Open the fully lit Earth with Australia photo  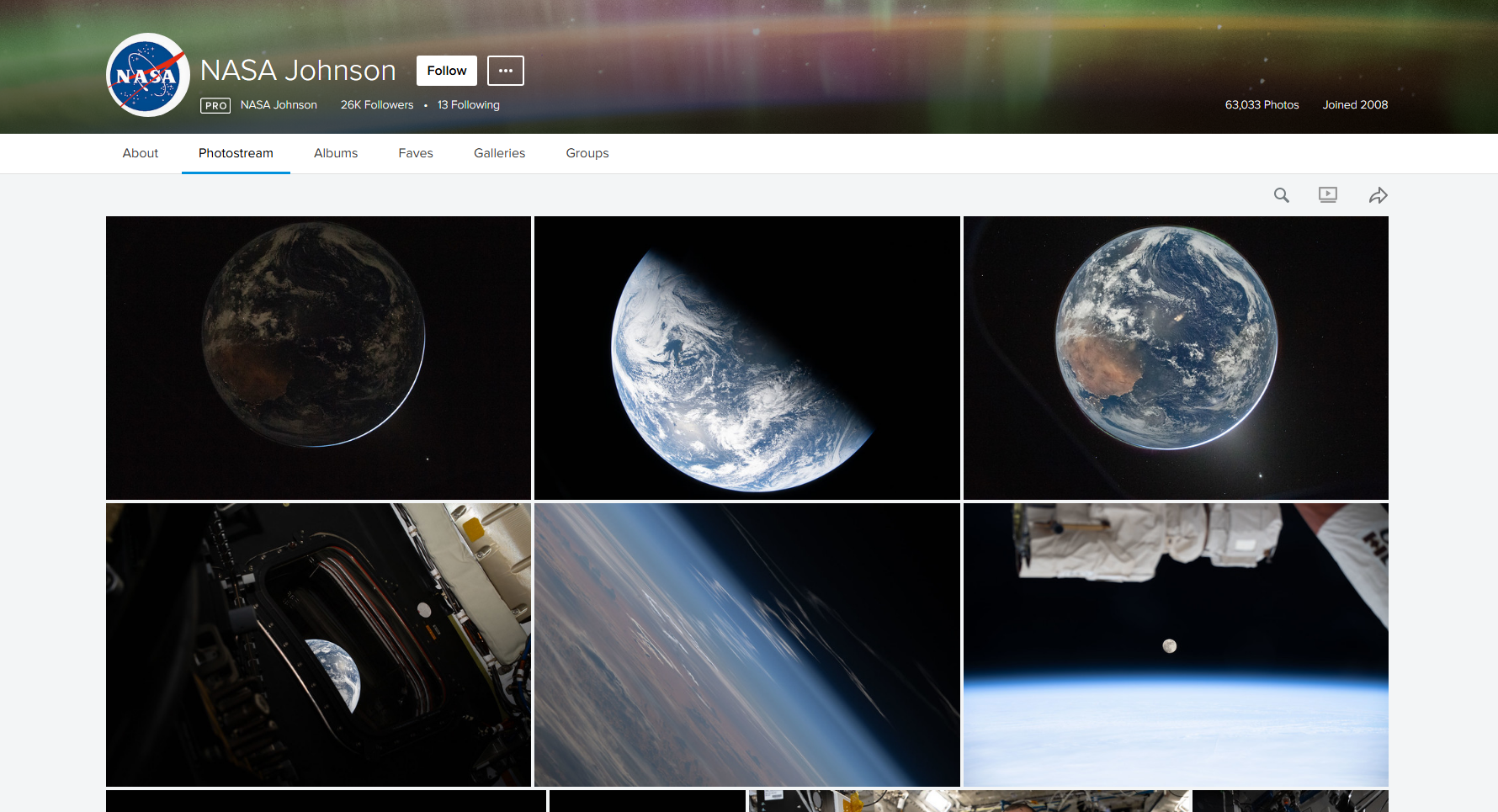[x=1175, y=358]
